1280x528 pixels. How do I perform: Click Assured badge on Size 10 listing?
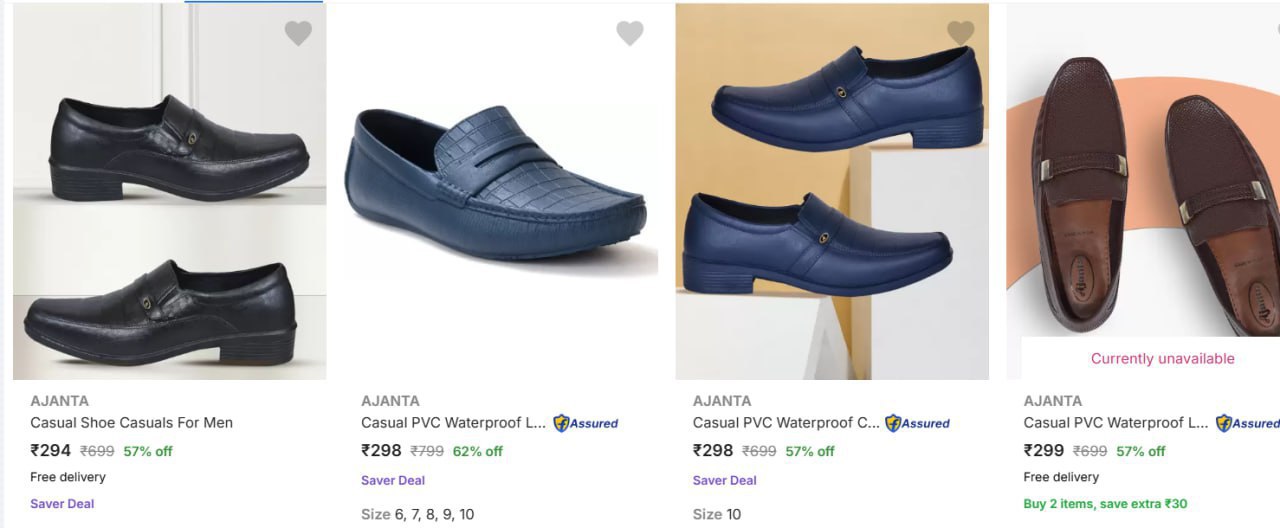tap(917, 423)
